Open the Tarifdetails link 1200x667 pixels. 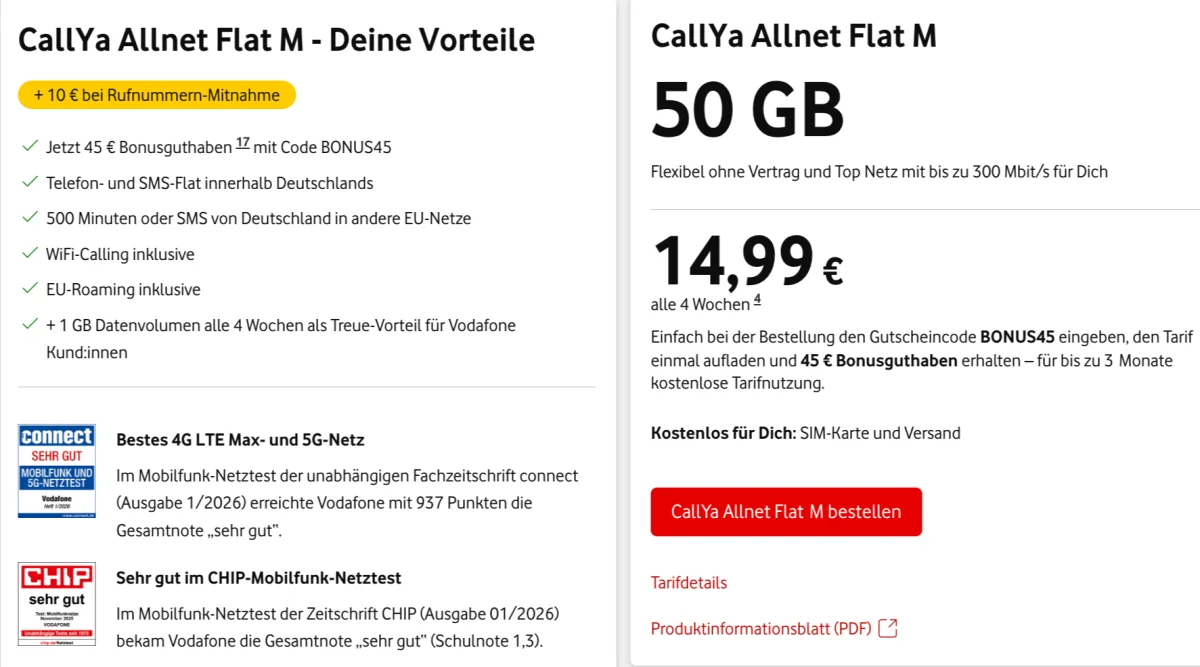pos(689,582)
